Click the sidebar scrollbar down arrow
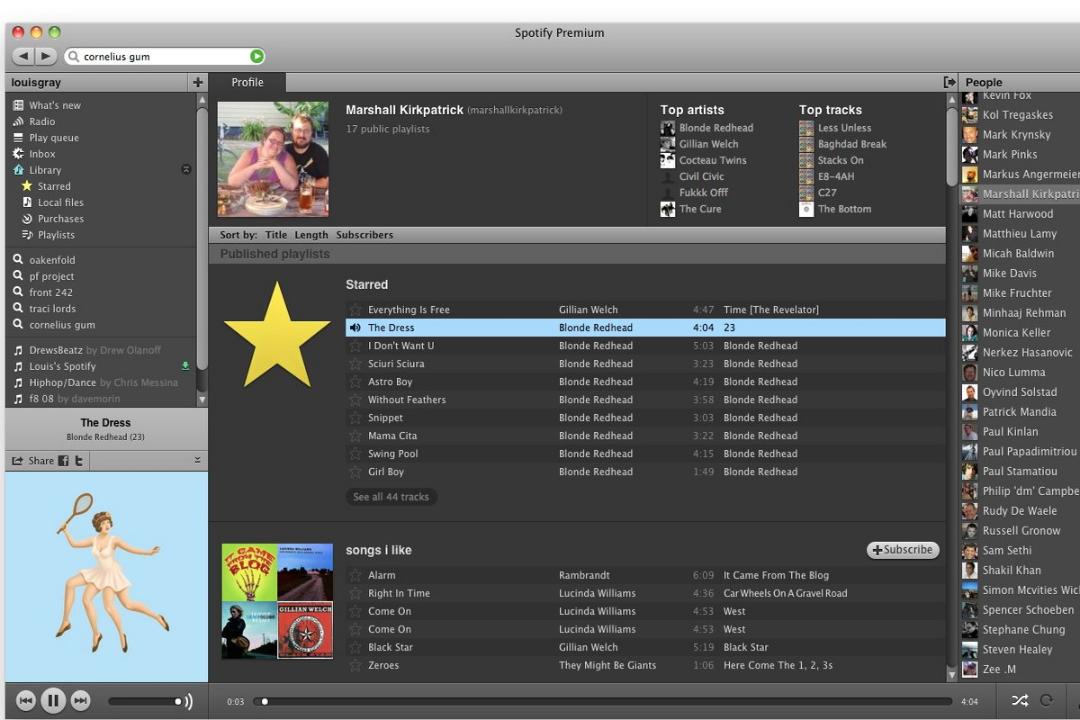The width and height of the screenshot is (1080, 720). coord(202,399)
